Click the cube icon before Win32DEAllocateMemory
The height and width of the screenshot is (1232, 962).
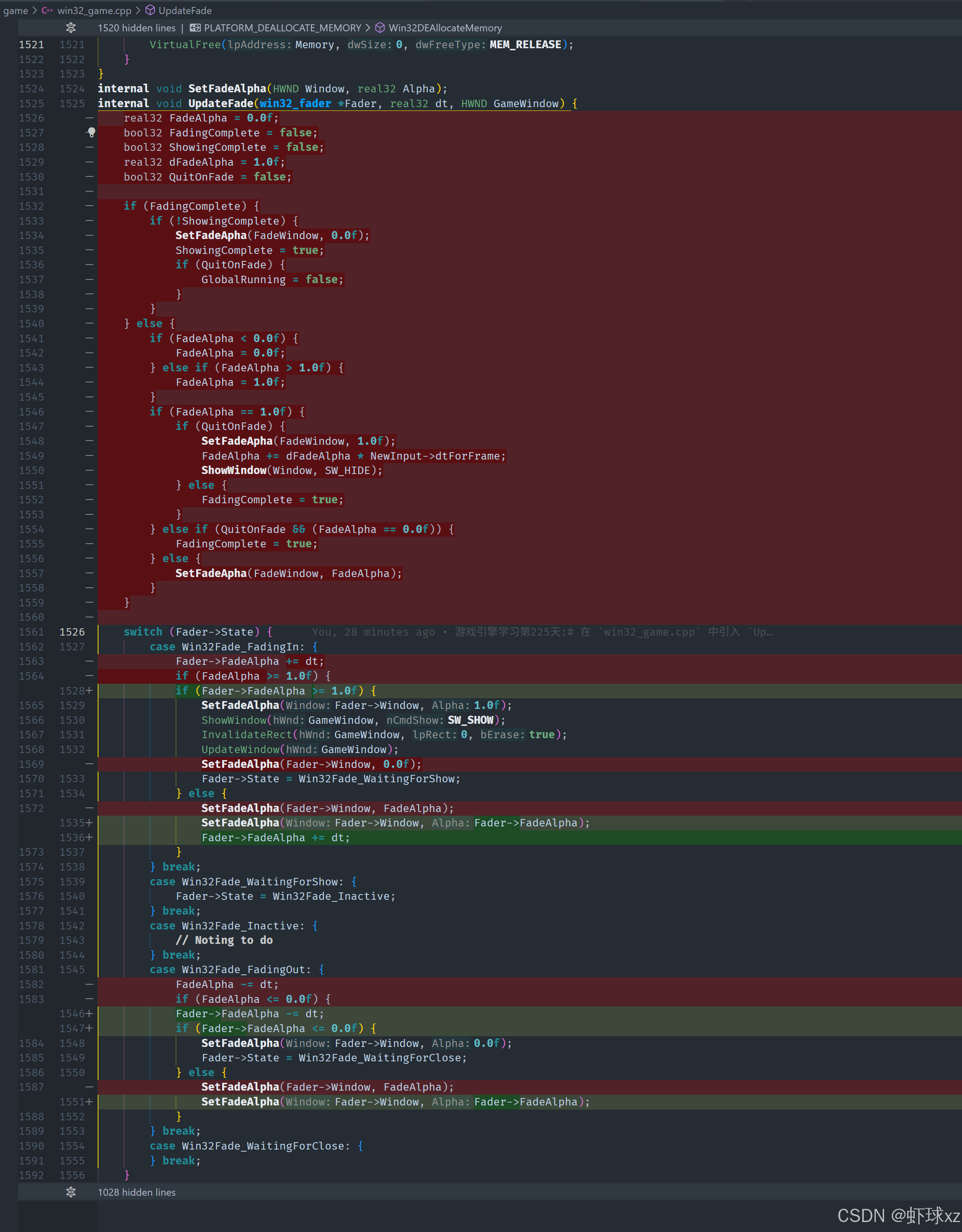click(x=380, y=28)
